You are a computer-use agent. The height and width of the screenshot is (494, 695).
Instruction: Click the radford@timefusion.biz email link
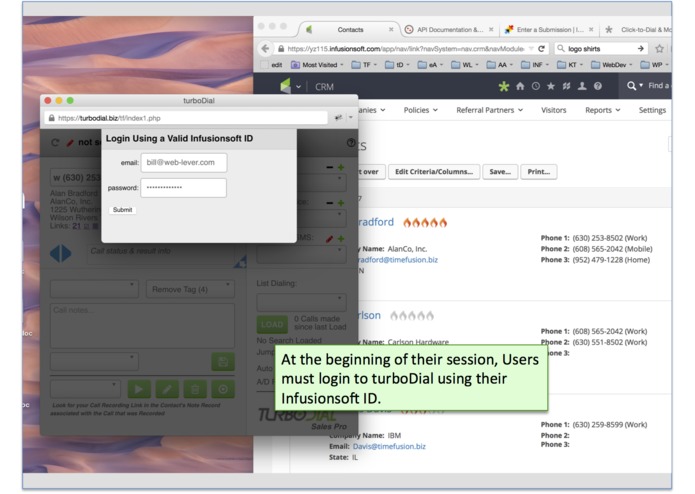[398, 260]
